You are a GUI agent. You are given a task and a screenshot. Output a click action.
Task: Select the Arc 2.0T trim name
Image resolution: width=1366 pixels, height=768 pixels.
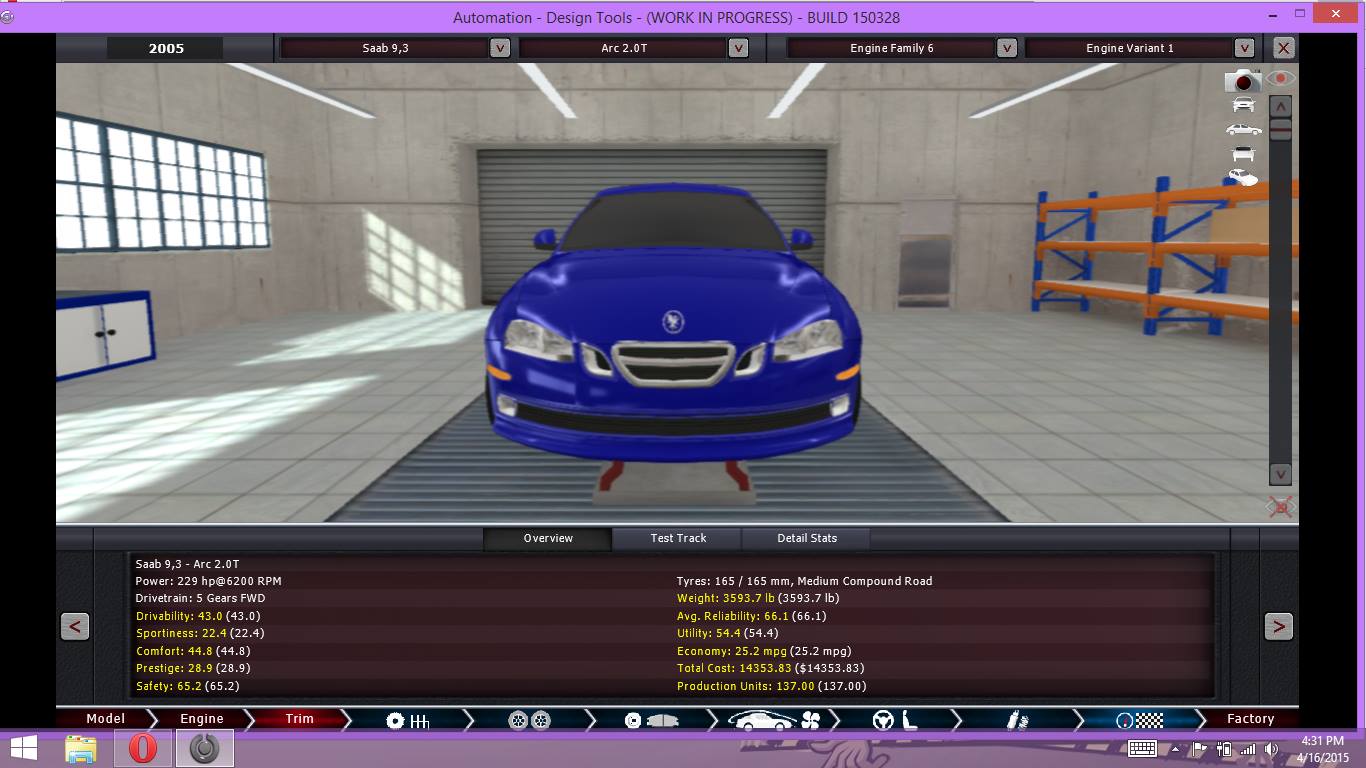coord(624,48)
